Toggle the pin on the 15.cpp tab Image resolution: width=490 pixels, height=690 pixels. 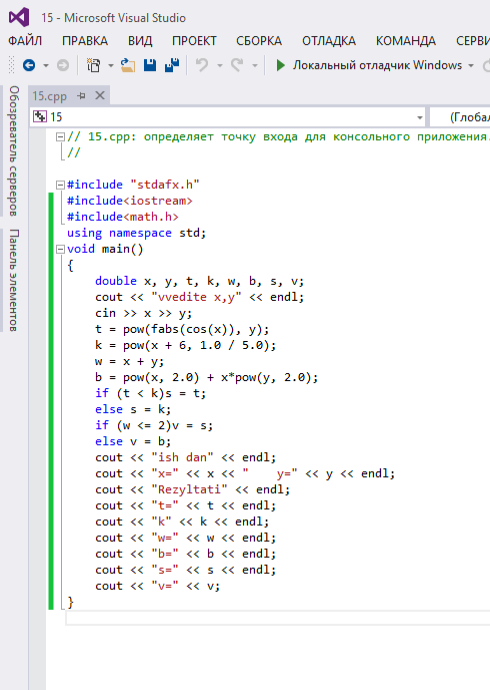[x=81, y=95]
